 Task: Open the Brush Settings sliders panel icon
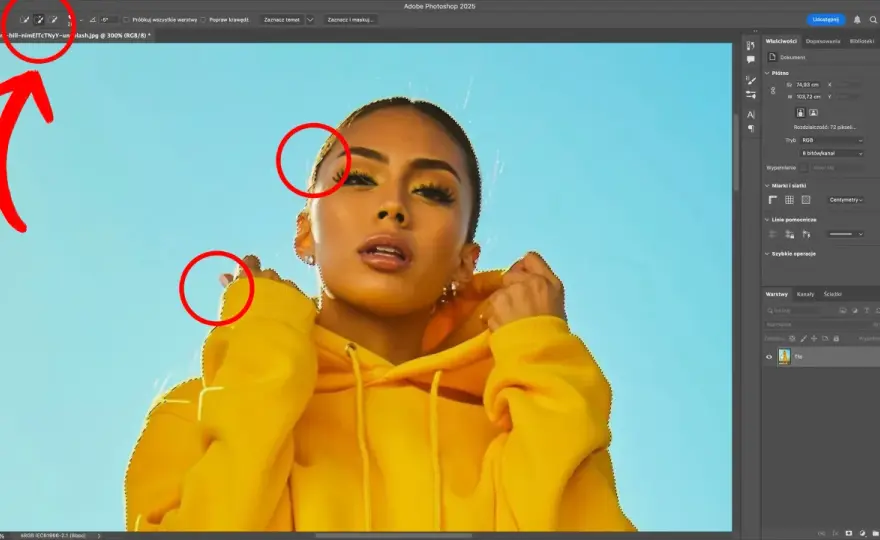click(751, 94)
